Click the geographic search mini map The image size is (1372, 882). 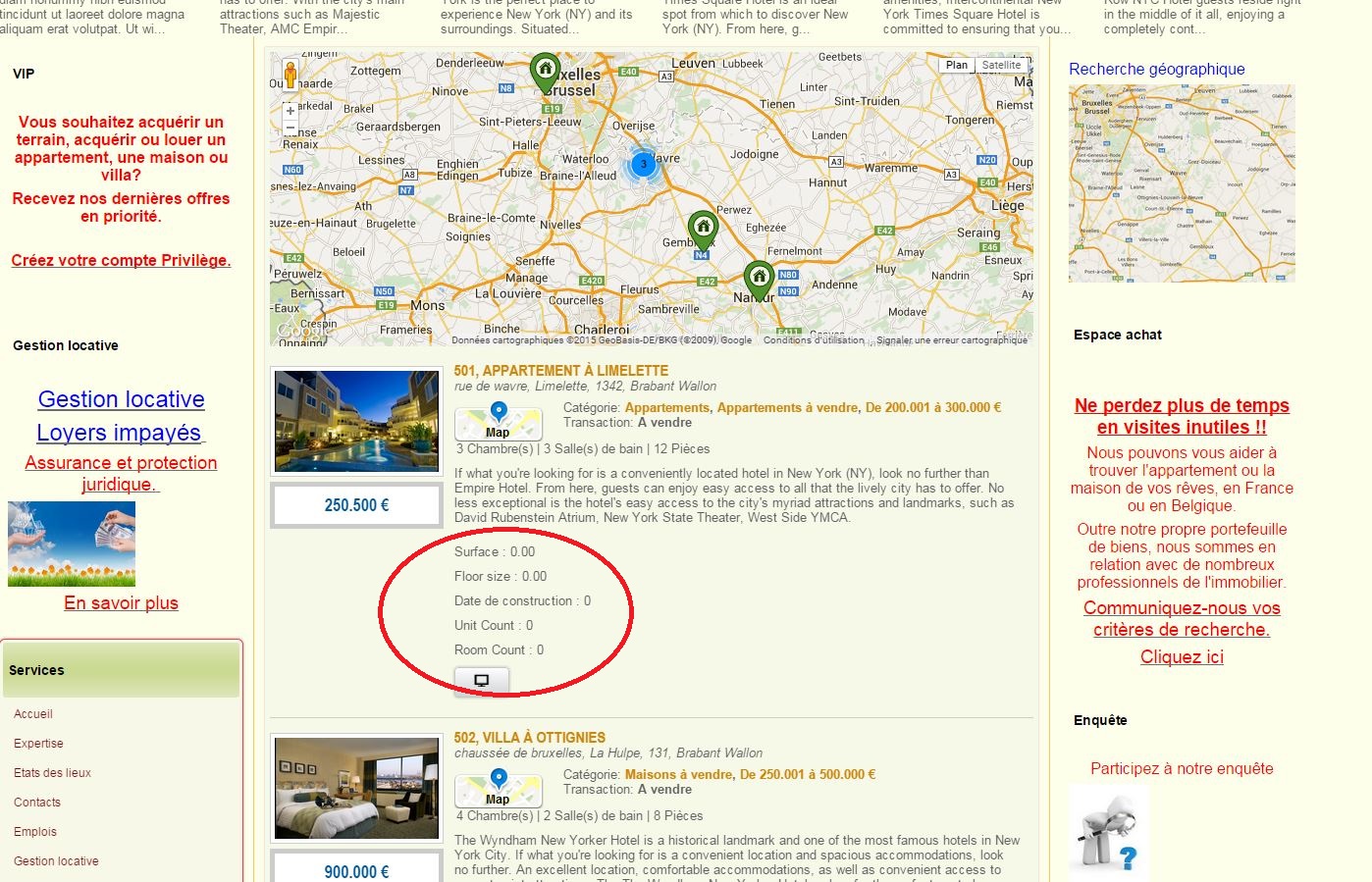click(x=1182, y=183)
